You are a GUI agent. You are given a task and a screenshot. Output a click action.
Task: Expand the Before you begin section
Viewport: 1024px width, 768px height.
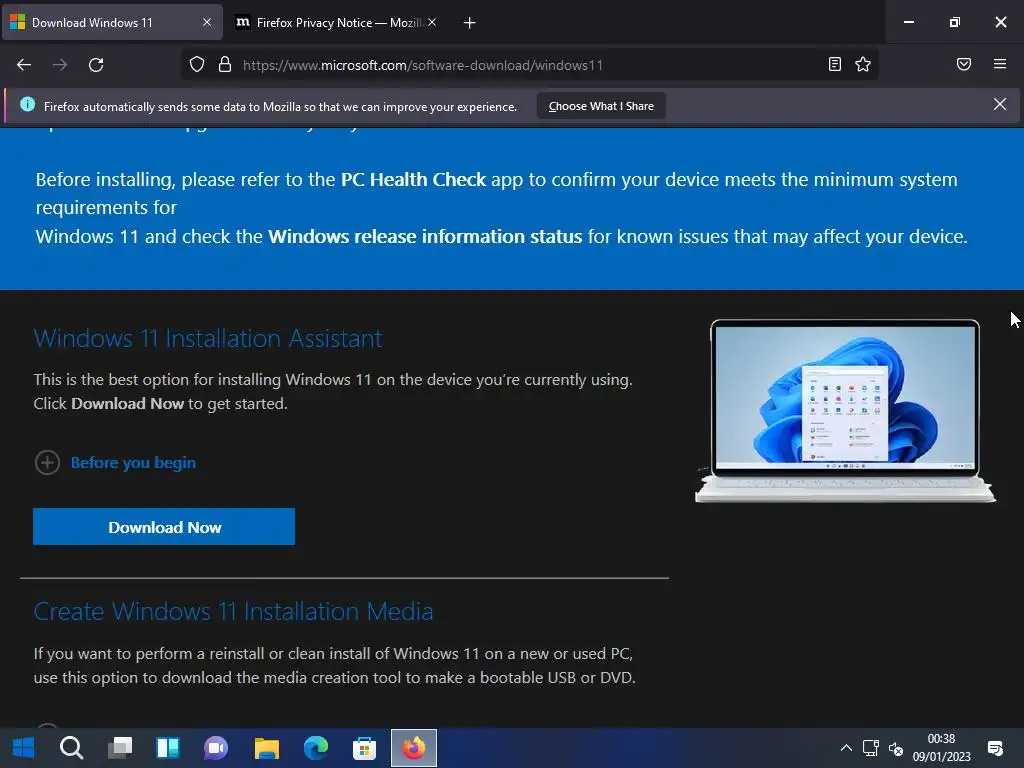tap(133, 462)
